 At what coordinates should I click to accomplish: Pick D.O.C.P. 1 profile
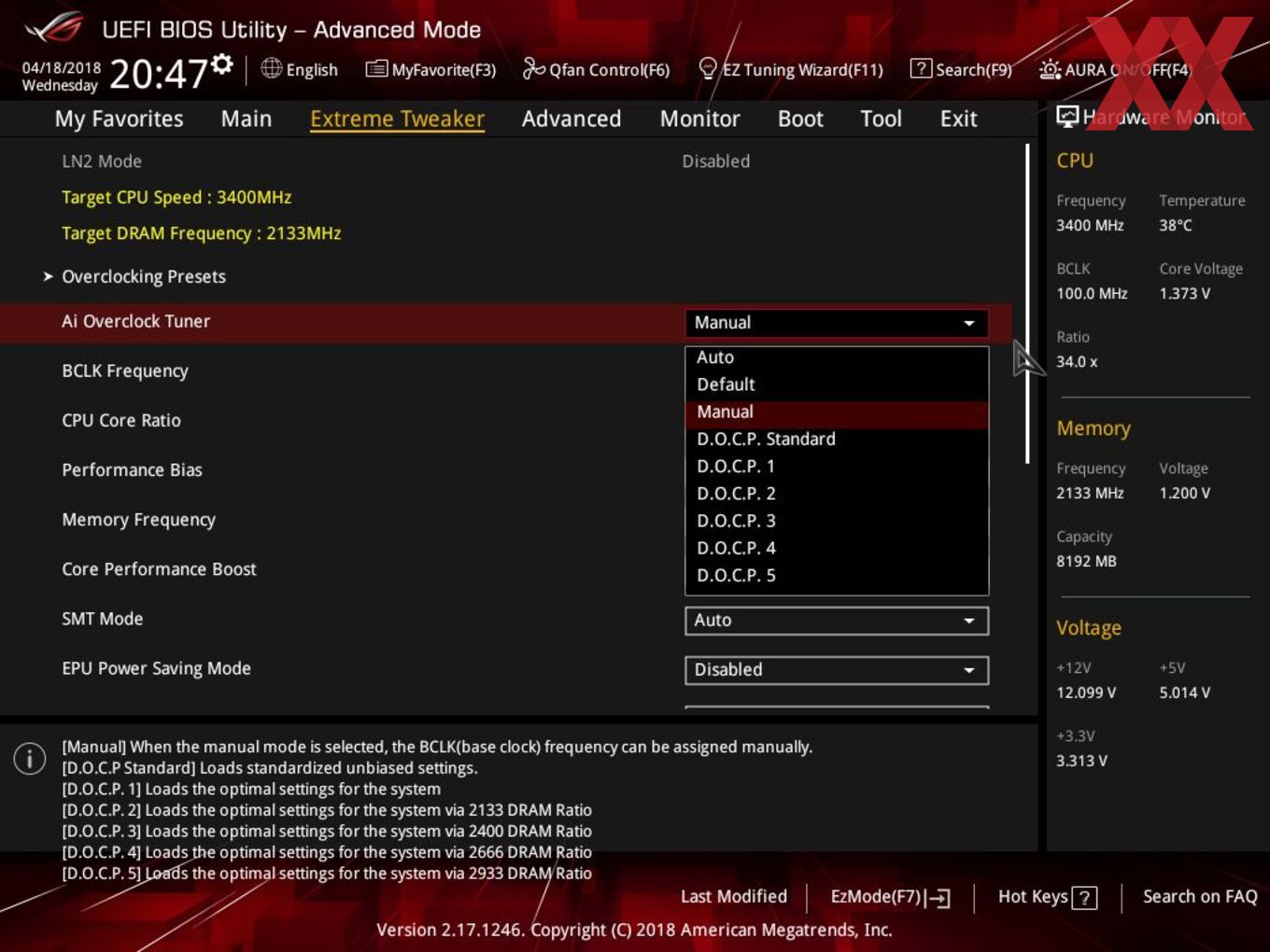(x=837, y=466)
